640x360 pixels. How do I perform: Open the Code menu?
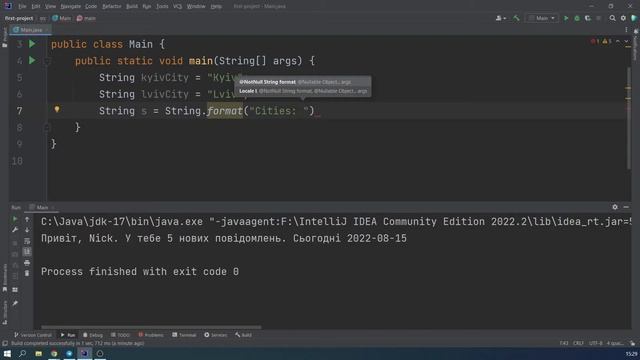91,6
